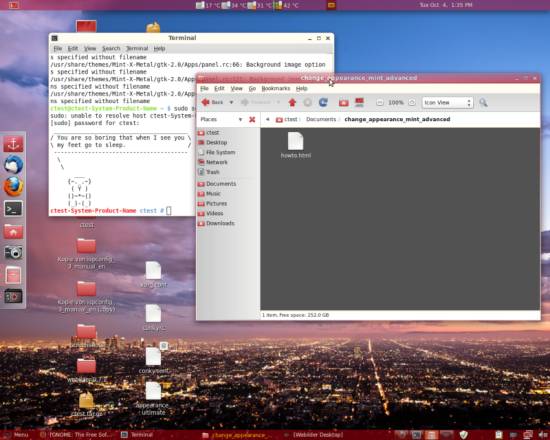Screen dimensions: 550x440
Task: Reload folder with the blue refresh icon
Action: coord(323,102)
